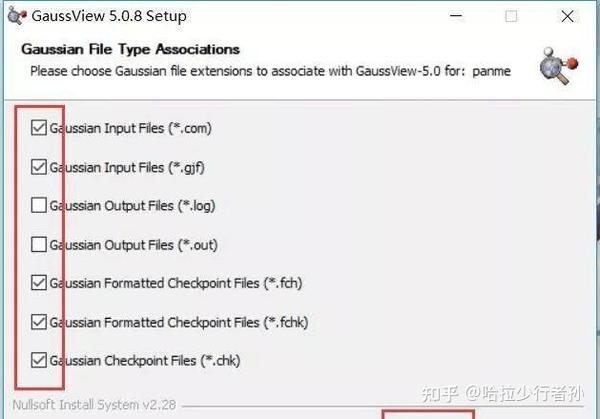
Task: Toggle the Formatted Checkpoint Files (*.fch) checkbox
Action: pos(39,283)
